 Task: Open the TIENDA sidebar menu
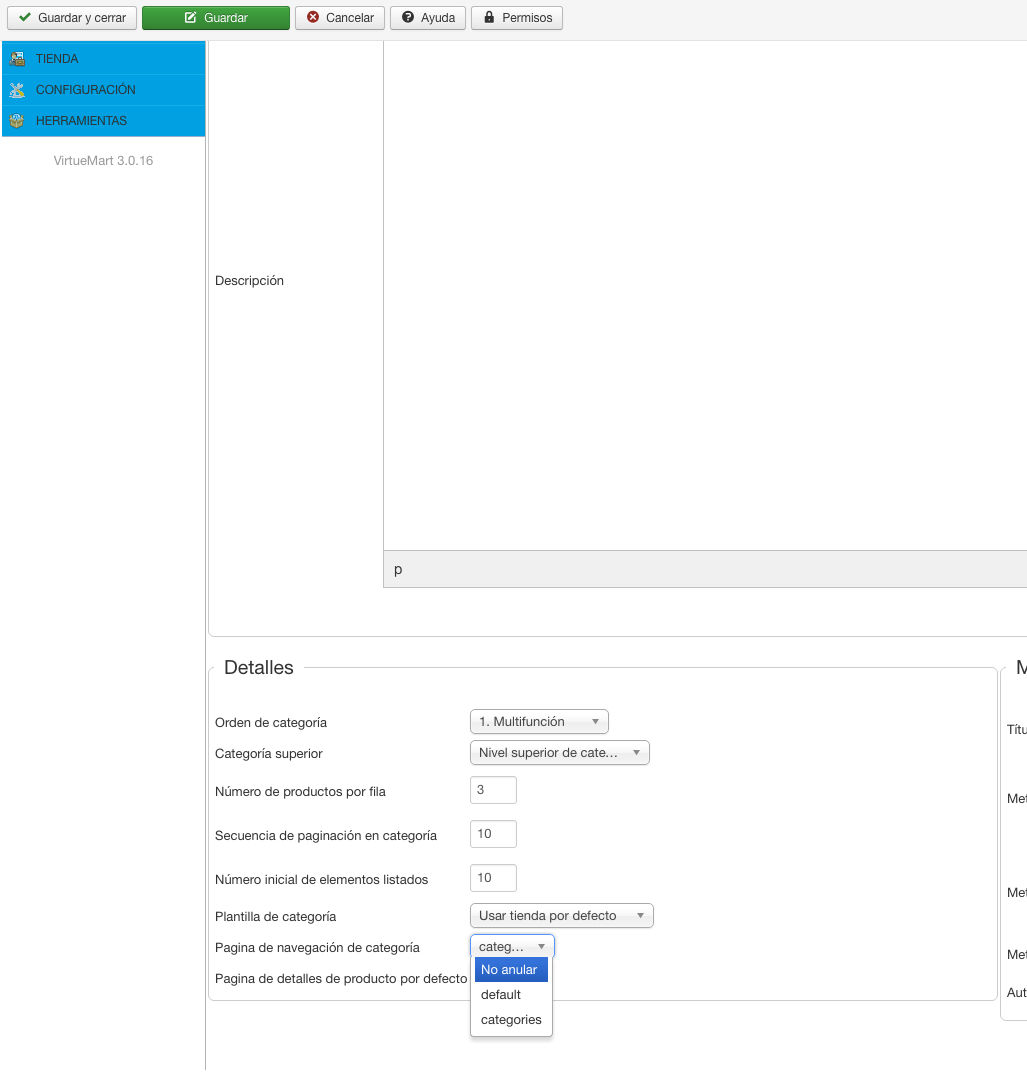pyautogui.click(x=104, y=59)
